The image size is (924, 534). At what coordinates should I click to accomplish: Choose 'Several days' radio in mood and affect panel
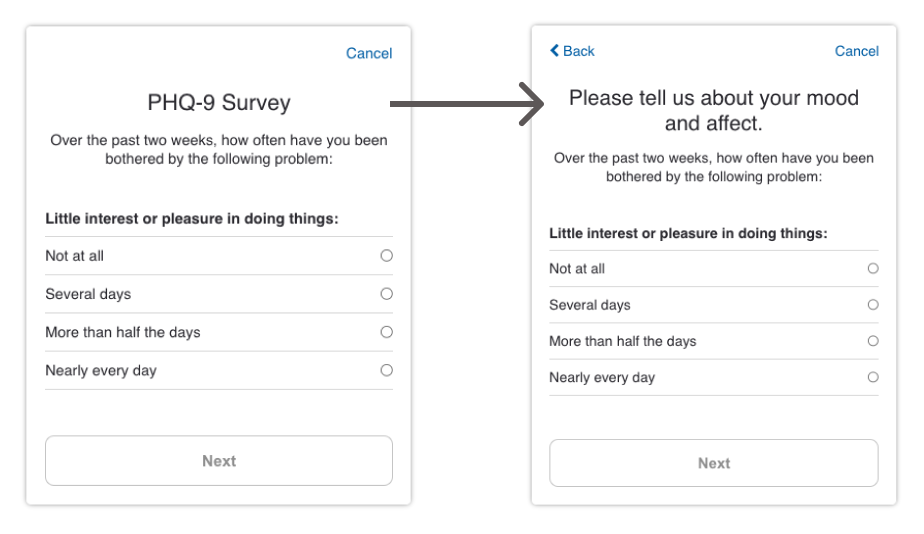pyautogui.click(x=873, y=305)
